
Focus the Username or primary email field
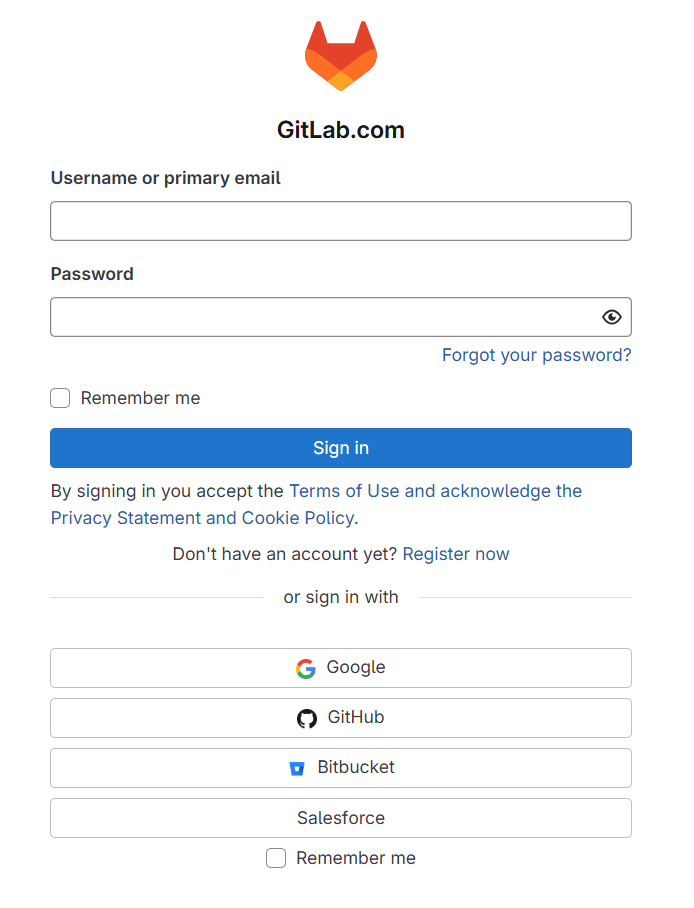(341, 221)
